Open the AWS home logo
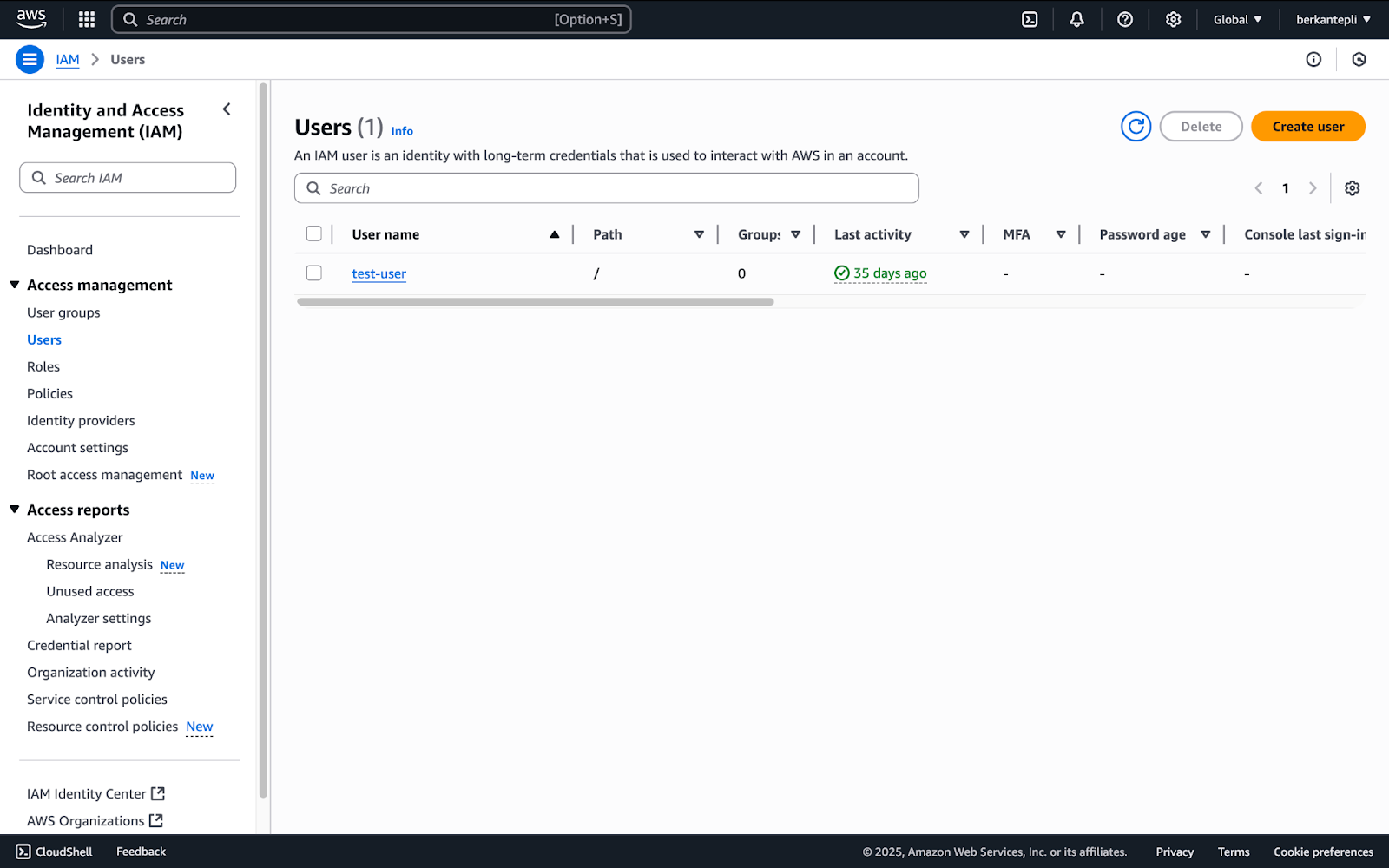1389x868 pixels. pyautogui.click(x=31, y=19)
